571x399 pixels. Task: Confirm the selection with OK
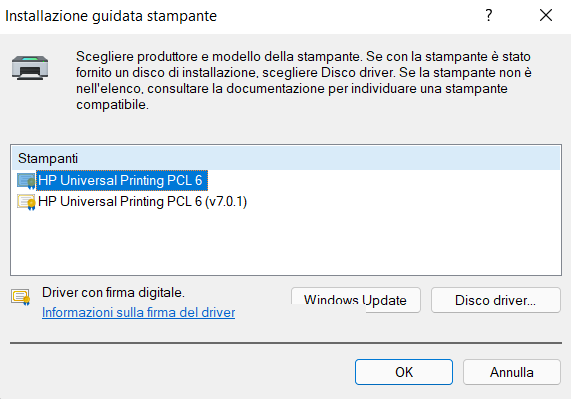pos(404,372)
